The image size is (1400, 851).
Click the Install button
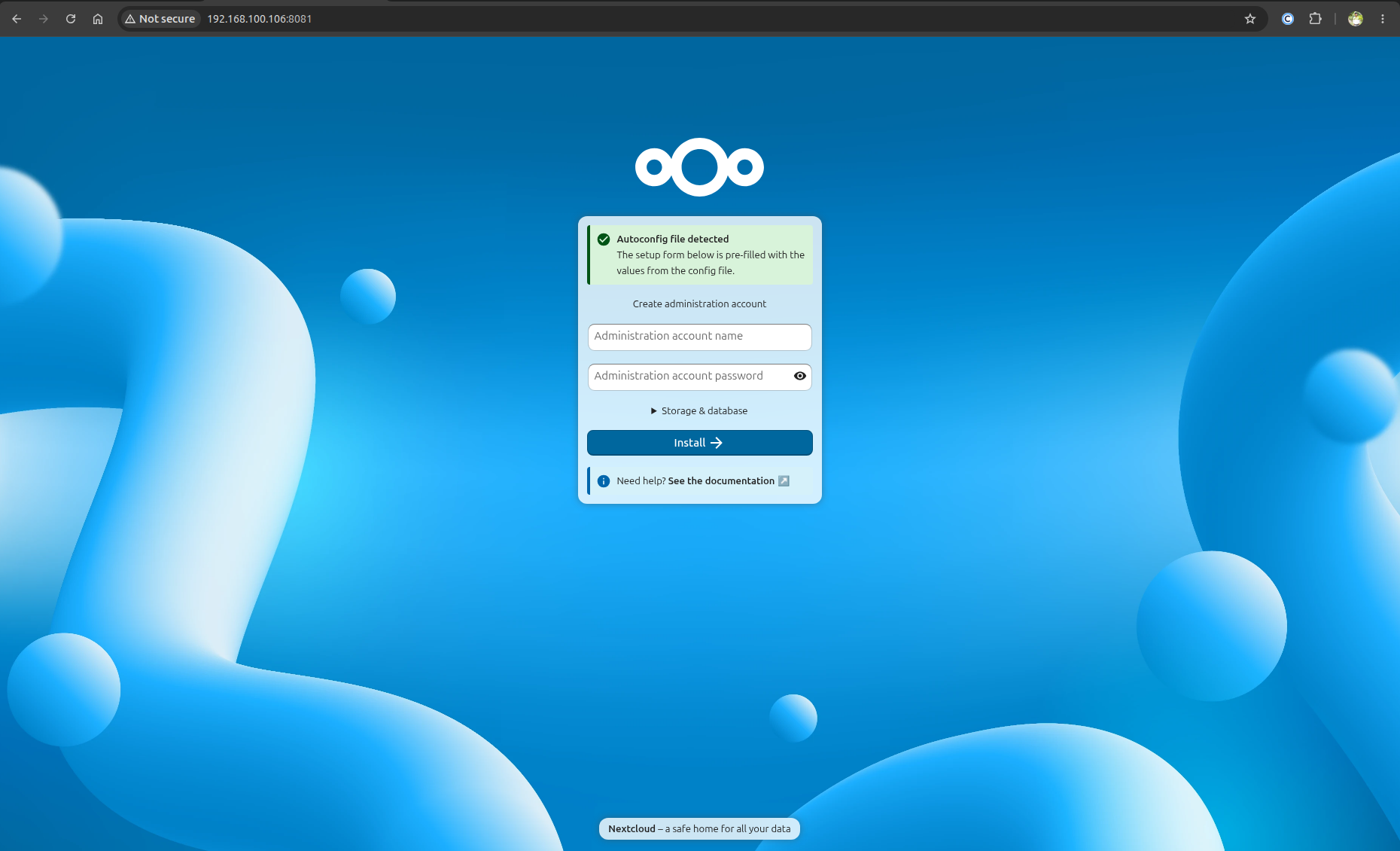700,443
